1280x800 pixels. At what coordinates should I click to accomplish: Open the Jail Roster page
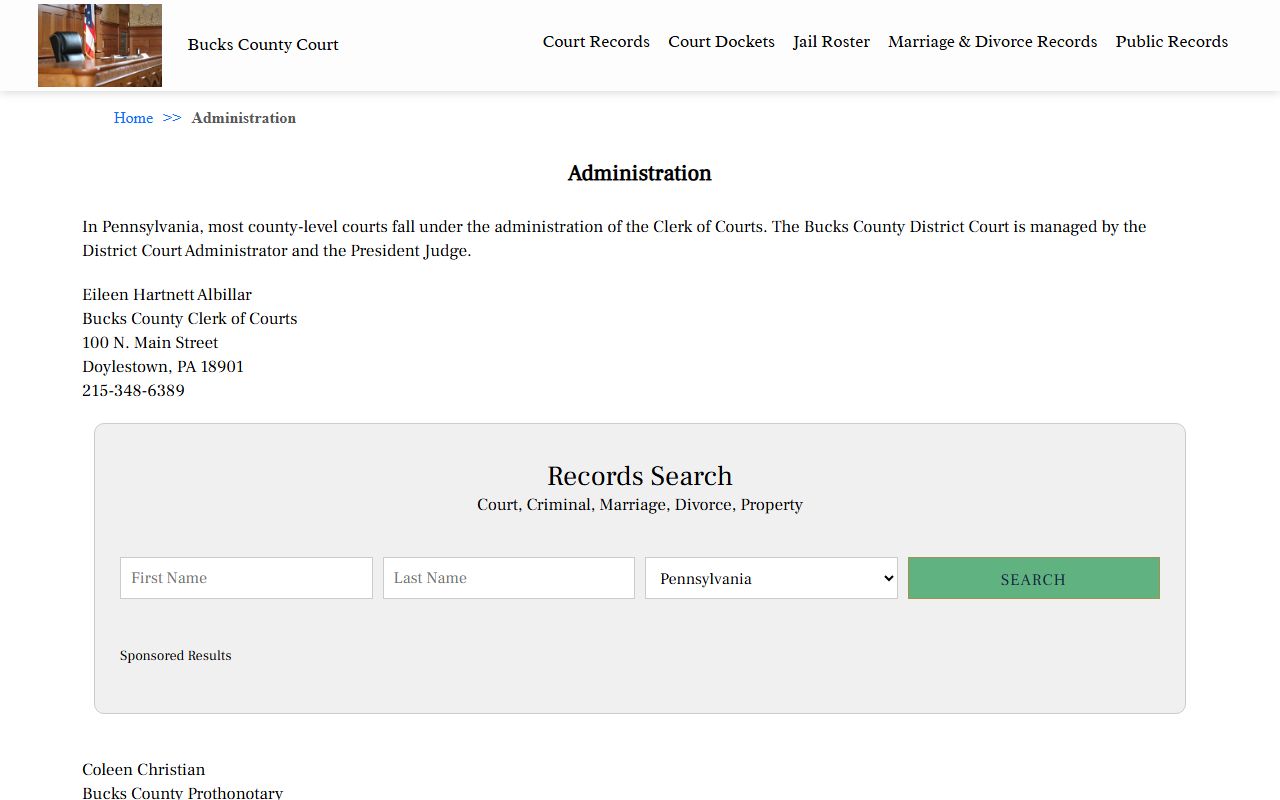831,42
